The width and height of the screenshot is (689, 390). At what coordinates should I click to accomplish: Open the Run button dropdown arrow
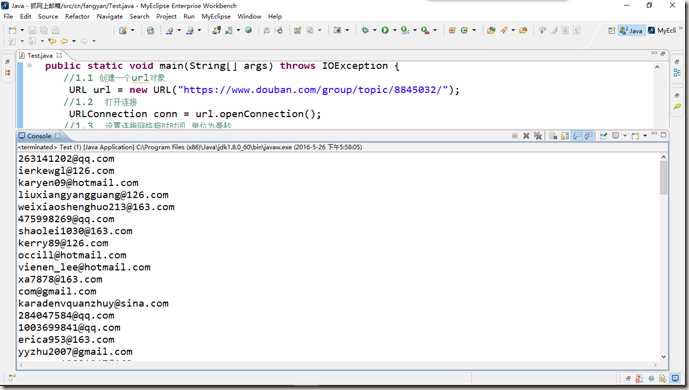click(394, 30)
